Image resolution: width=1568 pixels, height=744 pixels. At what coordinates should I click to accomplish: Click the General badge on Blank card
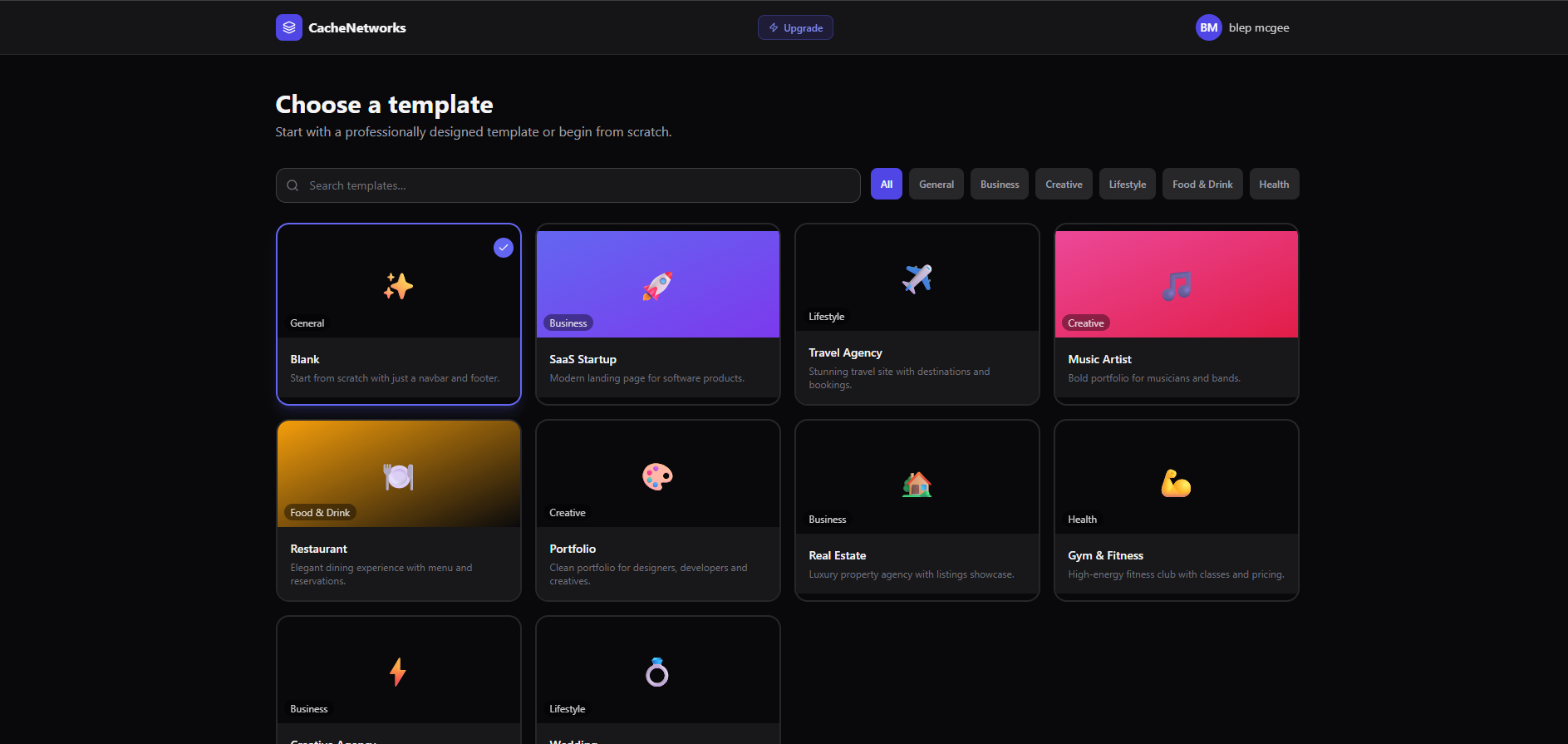(307, 323)
